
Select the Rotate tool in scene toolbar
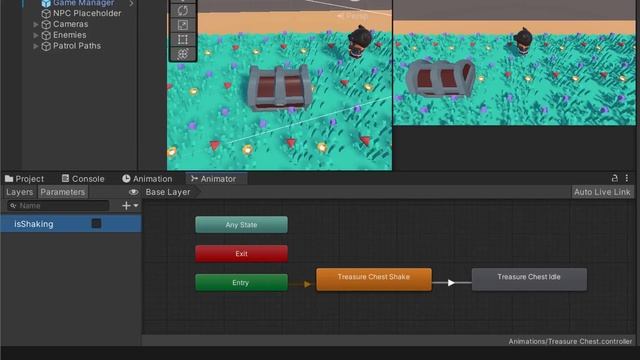point(182,11)
